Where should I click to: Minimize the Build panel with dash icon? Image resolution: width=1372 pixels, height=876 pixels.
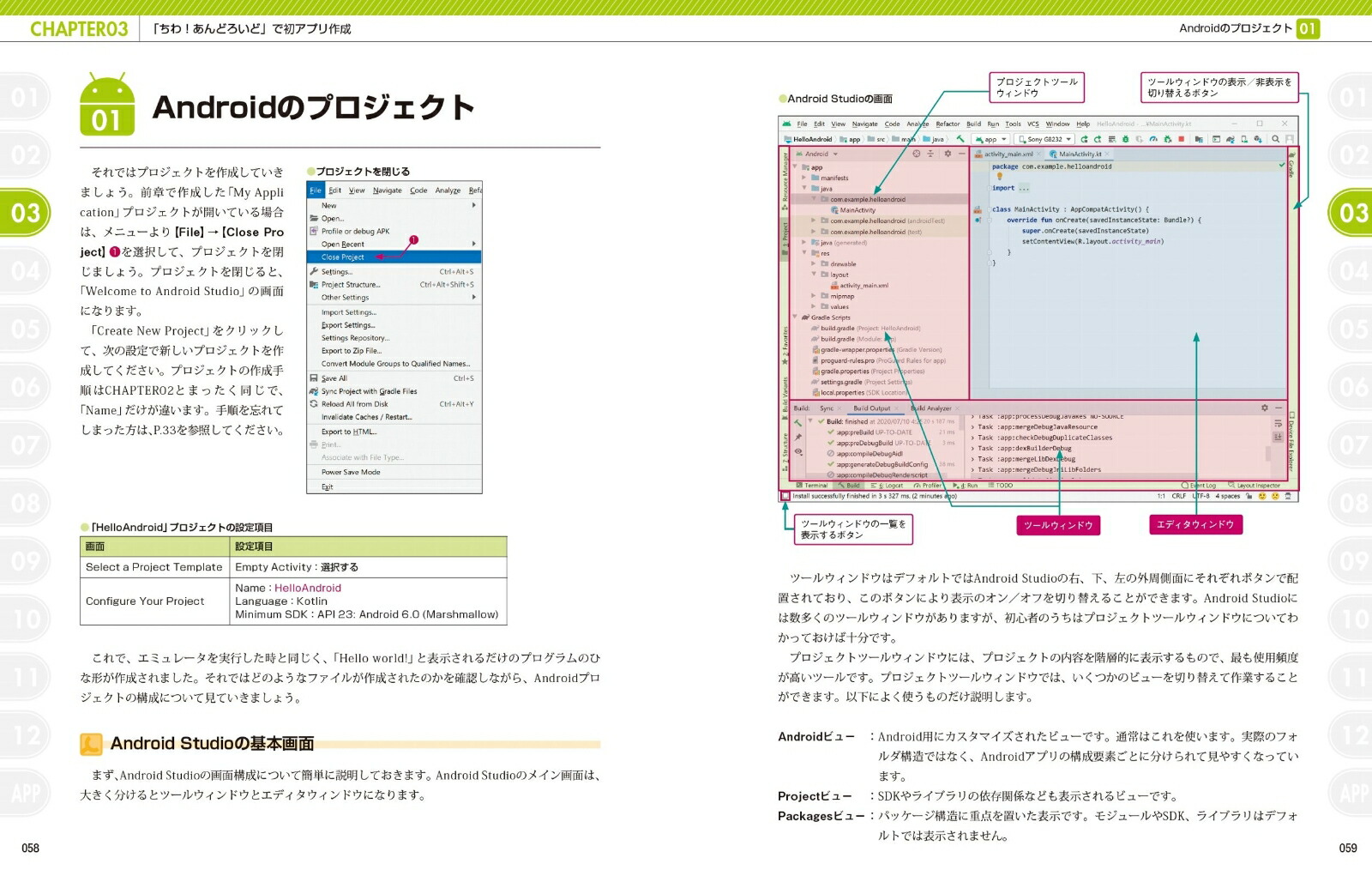[x=1278, y=408]
